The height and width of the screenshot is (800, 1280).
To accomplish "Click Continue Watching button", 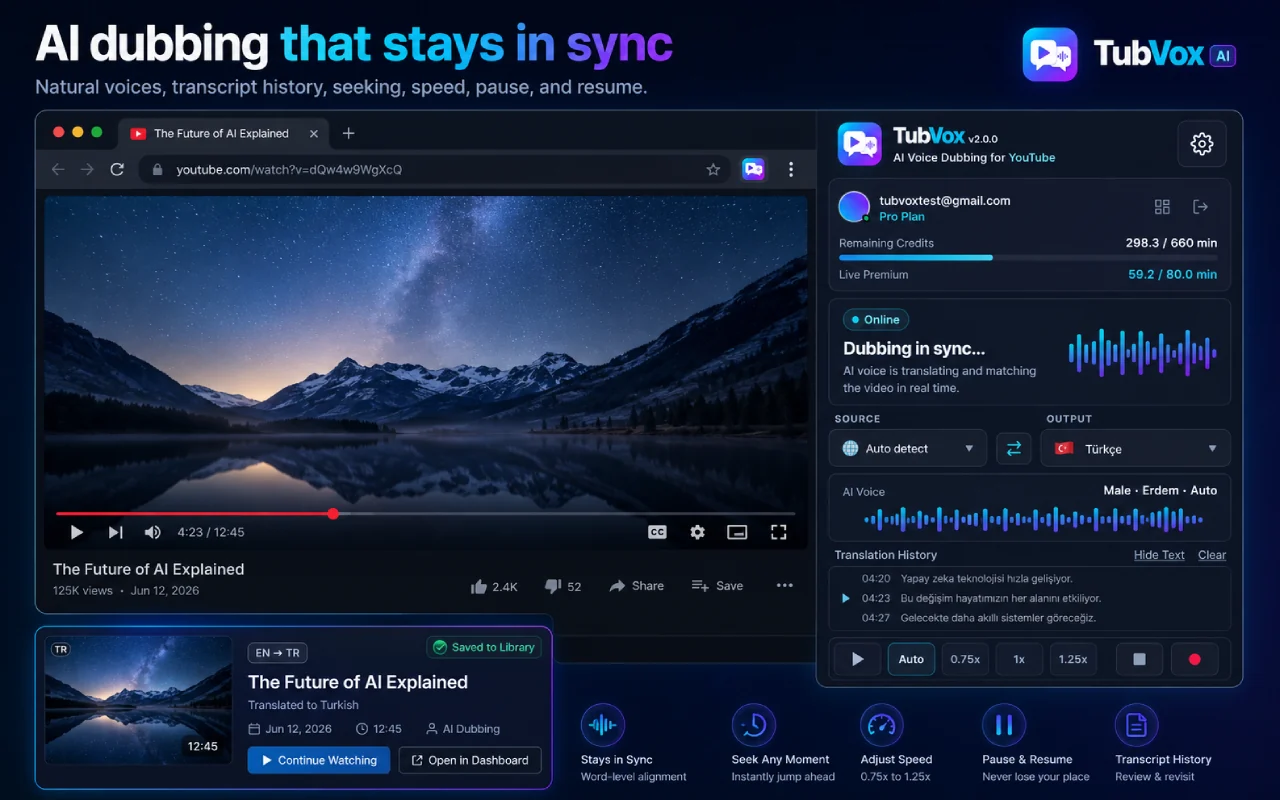I will pos(319,760).
